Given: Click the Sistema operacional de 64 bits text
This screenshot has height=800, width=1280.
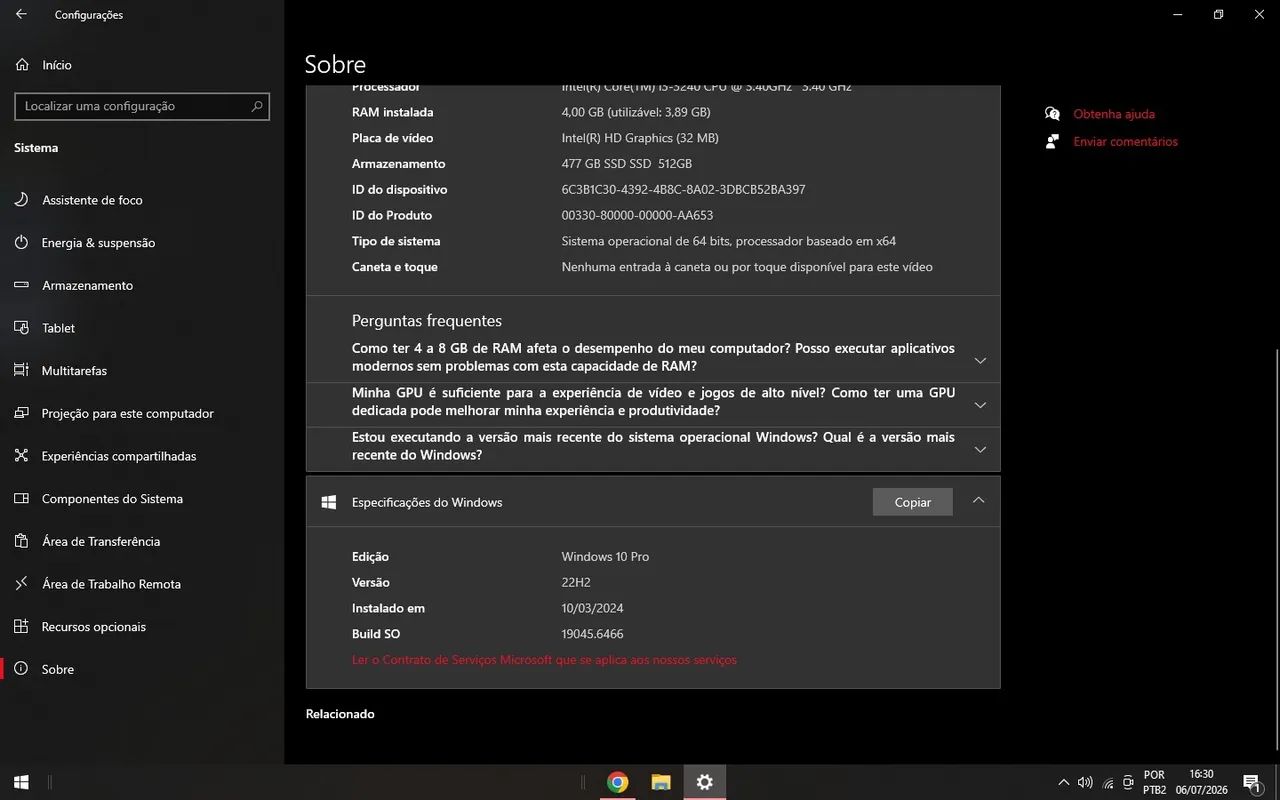Looking at the screenshot, I should click(x=728, y=241).
